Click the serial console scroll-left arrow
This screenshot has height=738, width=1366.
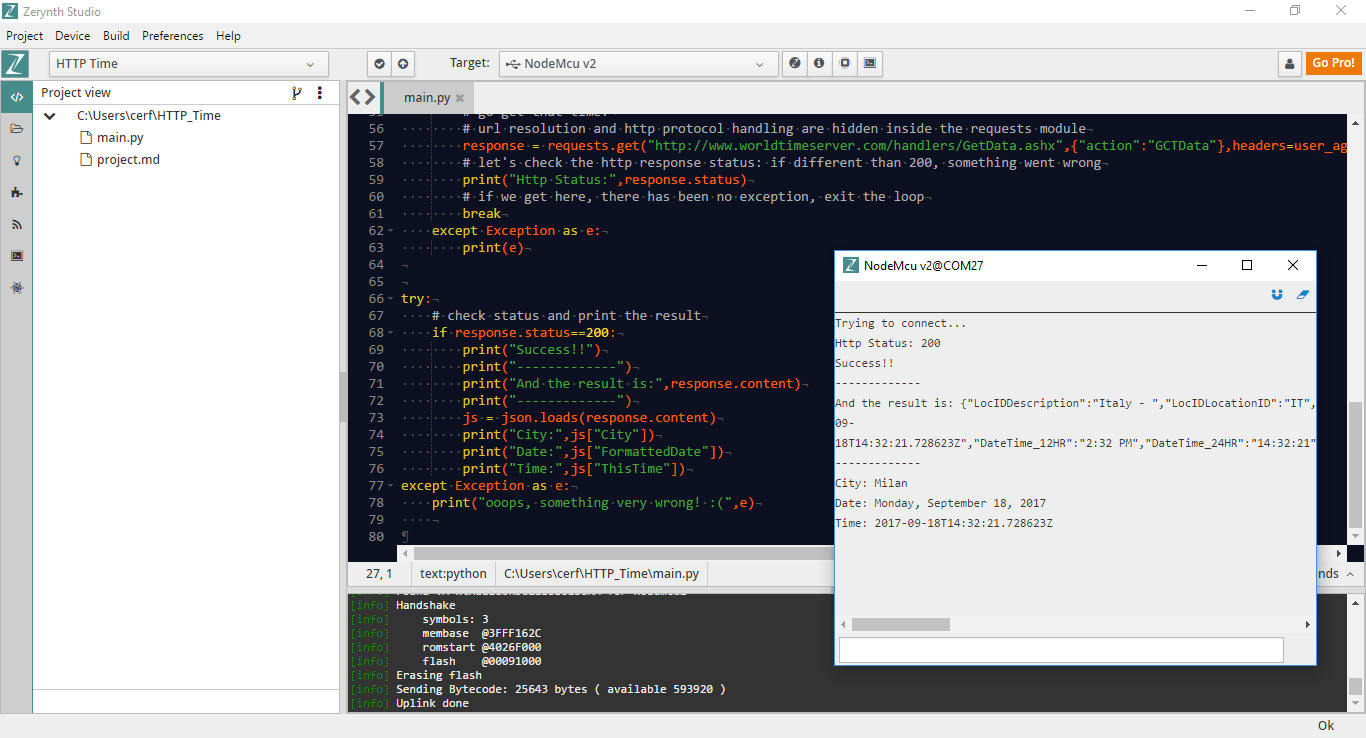(843, 624)
